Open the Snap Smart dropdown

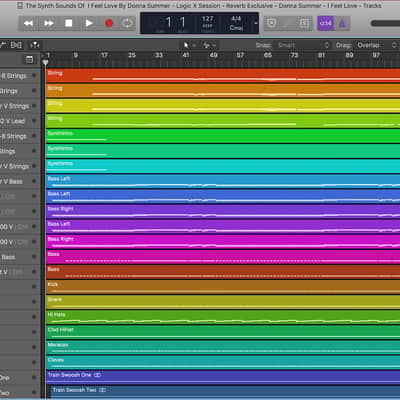pyautogui.click(x=302, y=45)
